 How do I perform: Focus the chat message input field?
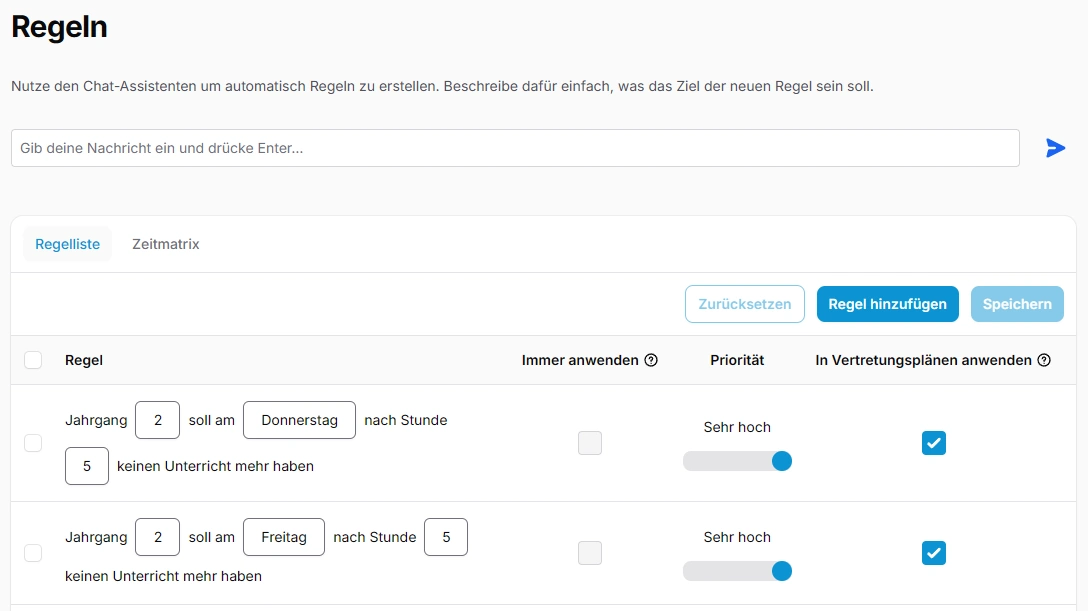515,148
